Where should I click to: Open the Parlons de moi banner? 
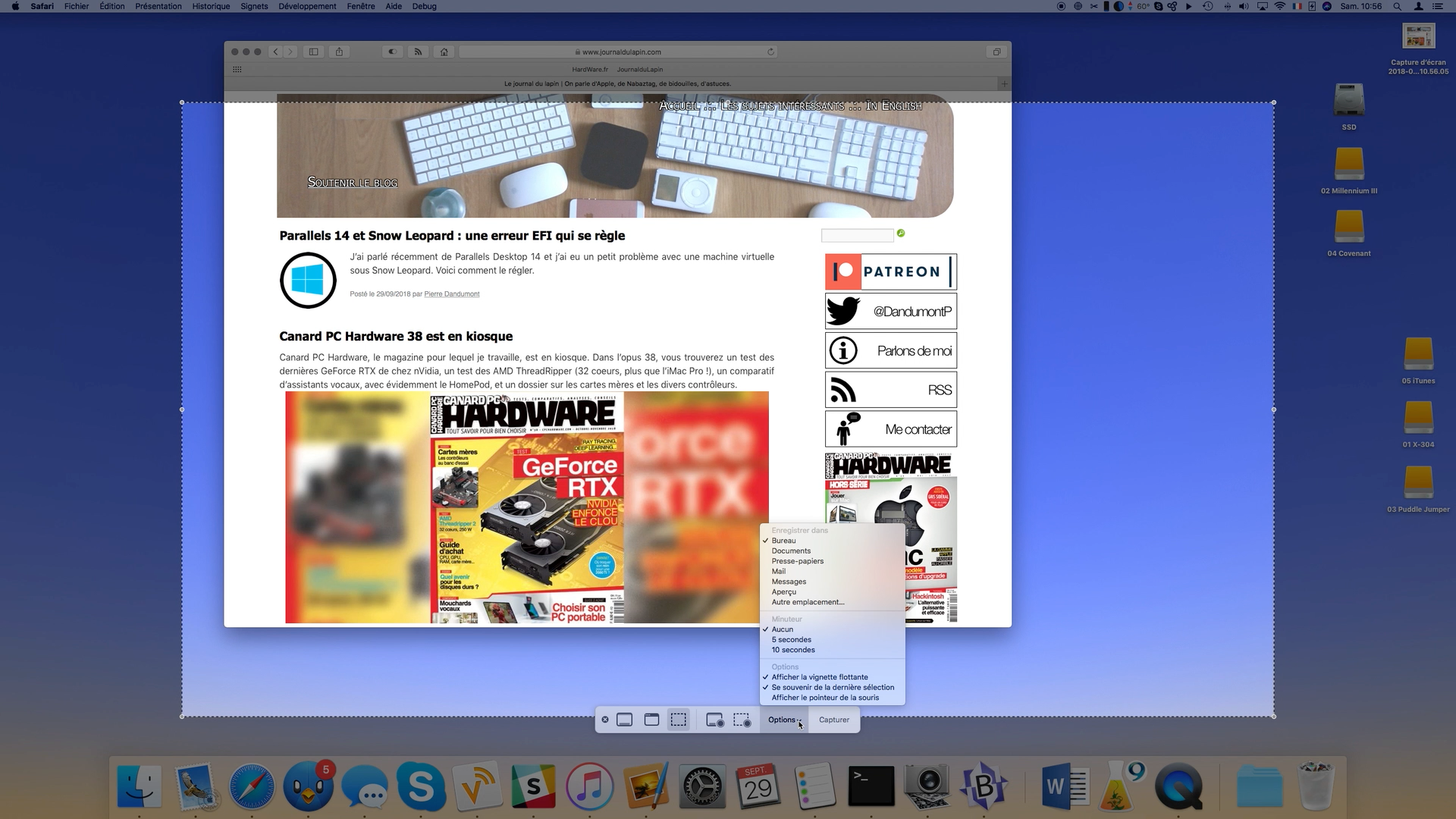coord(891,350)
